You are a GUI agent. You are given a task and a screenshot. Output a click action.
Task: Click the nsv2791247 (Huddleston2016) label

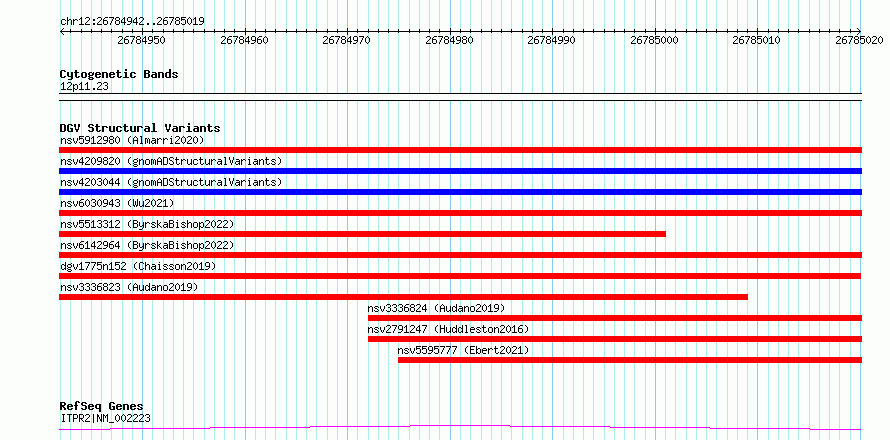coord(448,329)
